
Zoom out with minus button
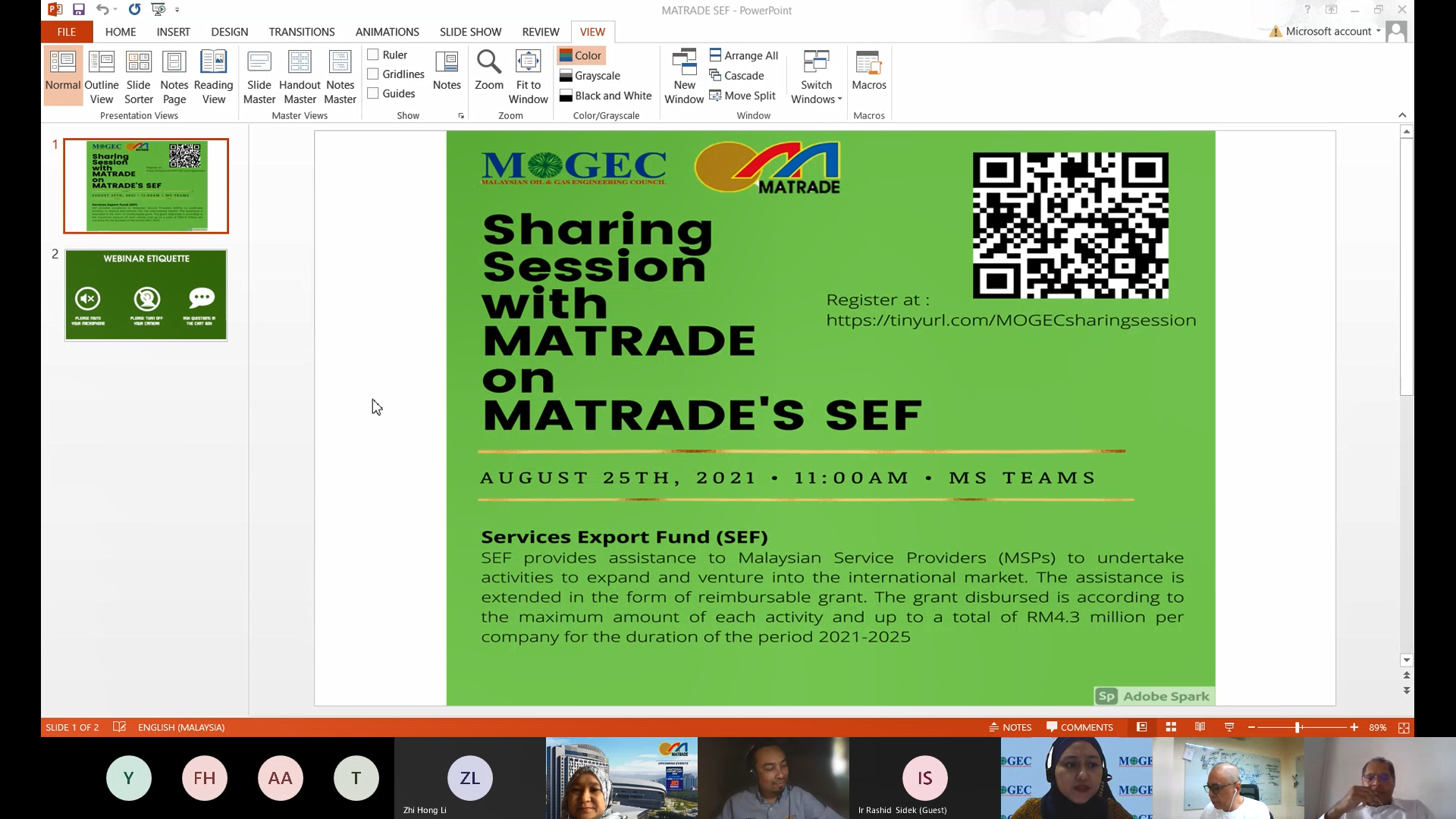pos(1252,727)
